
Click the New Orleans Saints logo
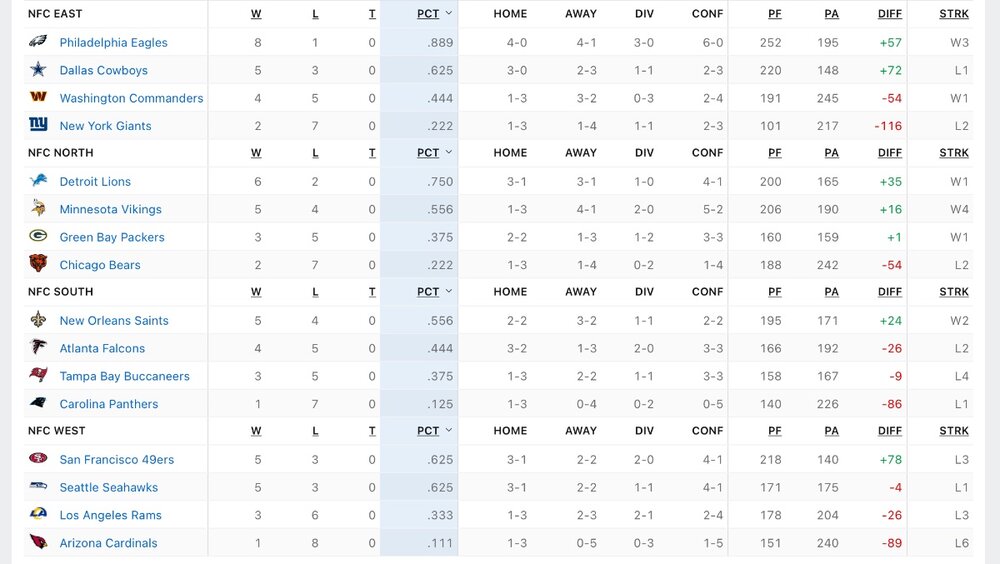tap(38, 320)
